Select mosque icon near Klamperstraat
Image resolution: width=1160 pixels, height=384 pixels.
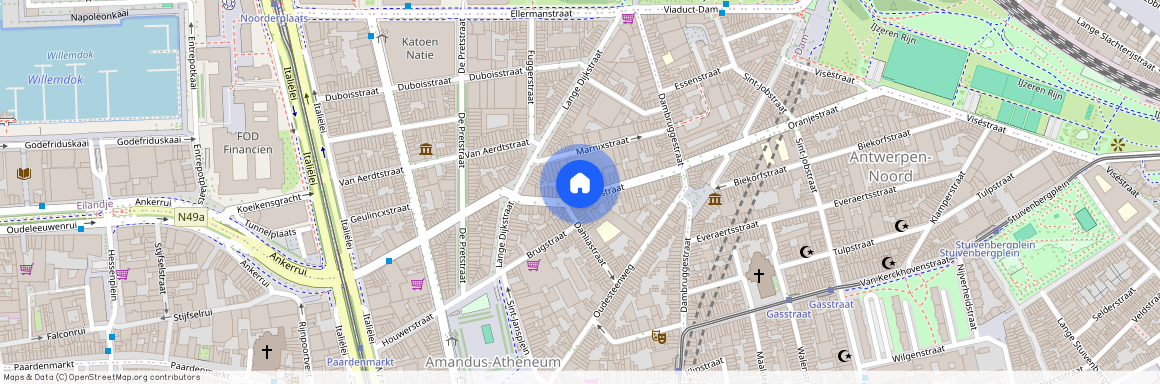click(x=901, y=226)
